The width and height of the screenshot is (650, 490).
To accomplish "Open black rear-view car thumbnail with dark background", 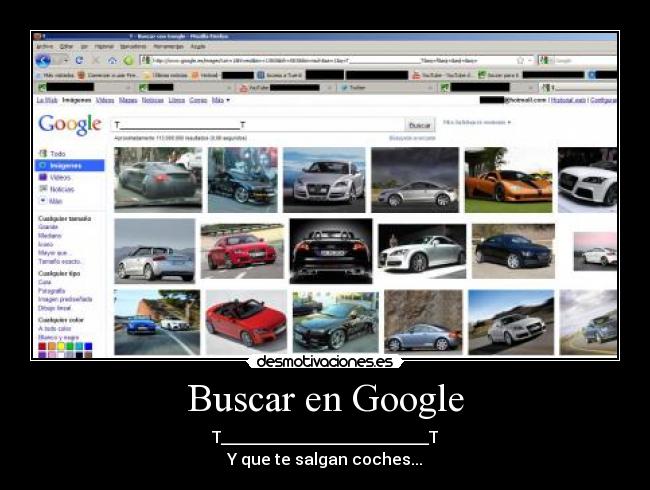I will (331, 251).
